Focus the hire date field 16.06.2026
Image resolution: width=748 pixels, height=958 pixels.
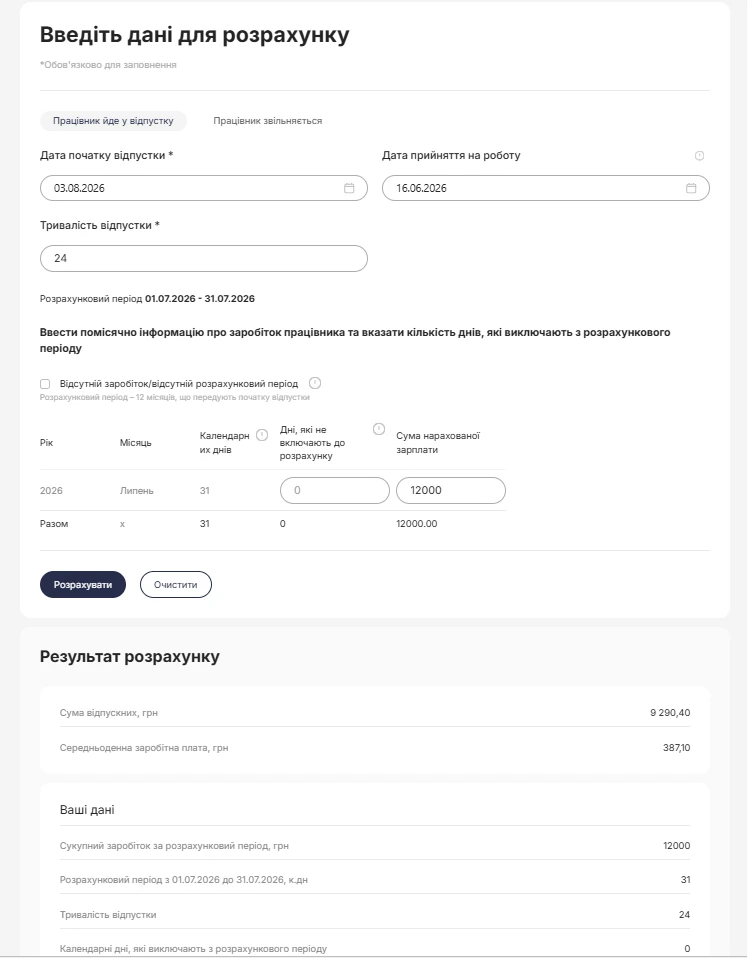546,188
